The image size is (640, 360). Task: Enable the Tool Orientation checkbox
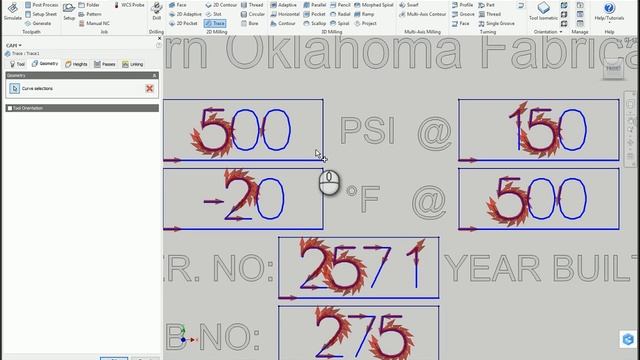pyautogui.click(x=10, y=108)
